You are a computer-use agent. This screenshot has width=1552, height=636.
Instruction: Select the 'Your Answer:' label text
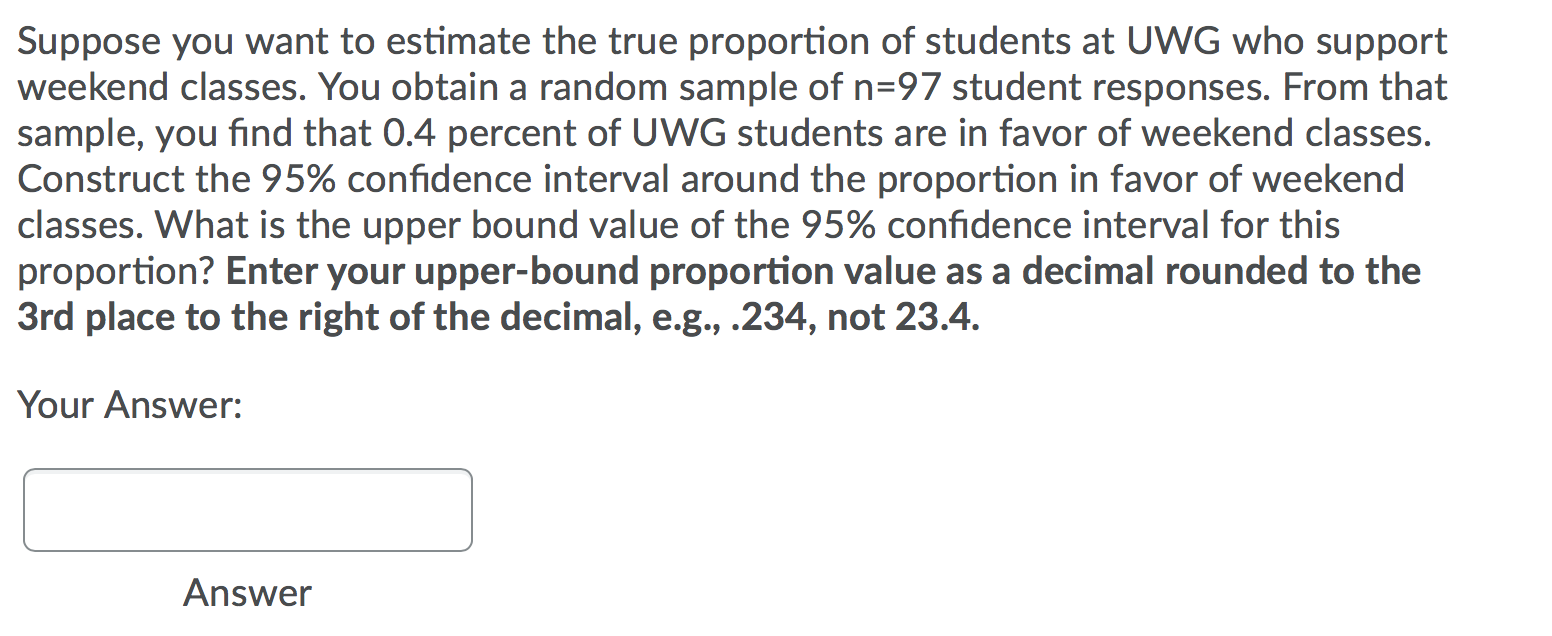coord(130,406)
